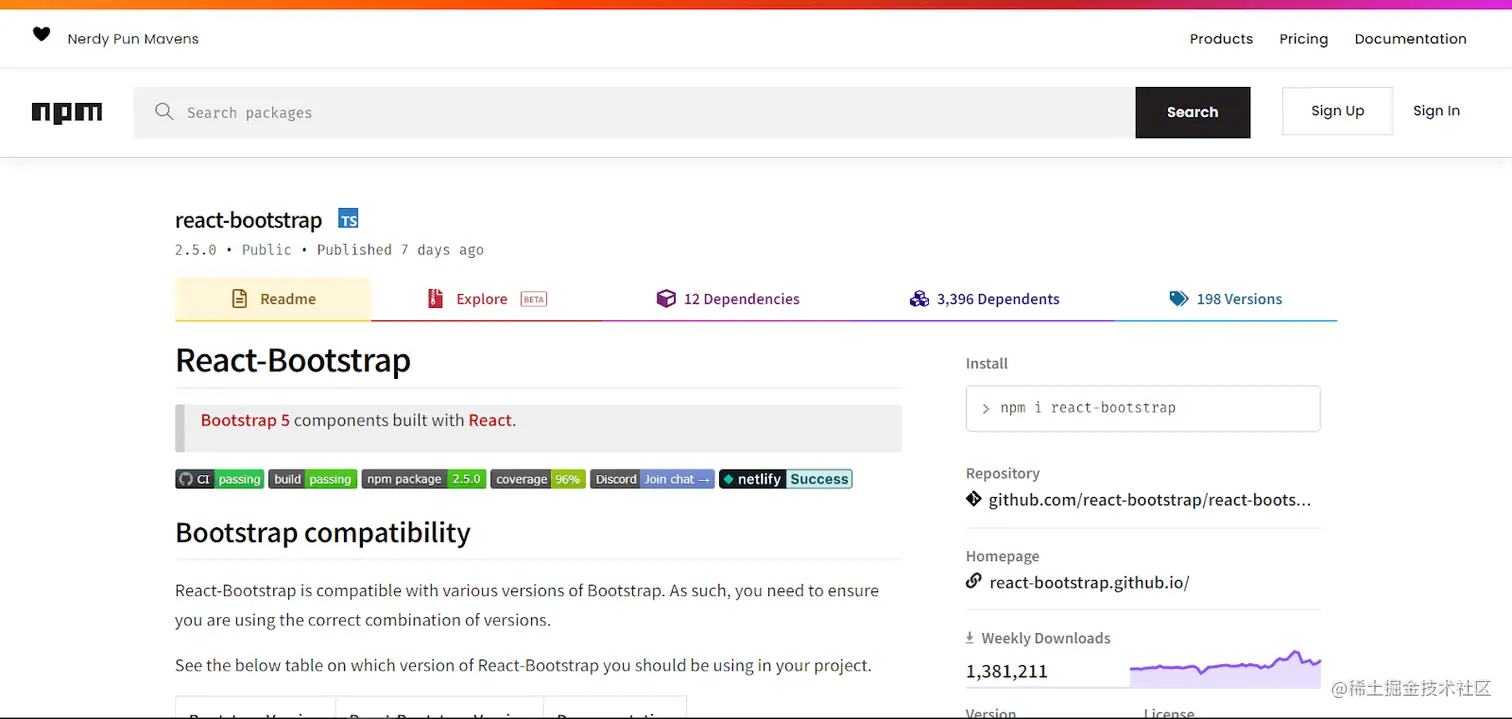This screenshot has width=1512, height=719.
Task: Click the purple Dependencies cube icon
Action: tap(666, 299)
